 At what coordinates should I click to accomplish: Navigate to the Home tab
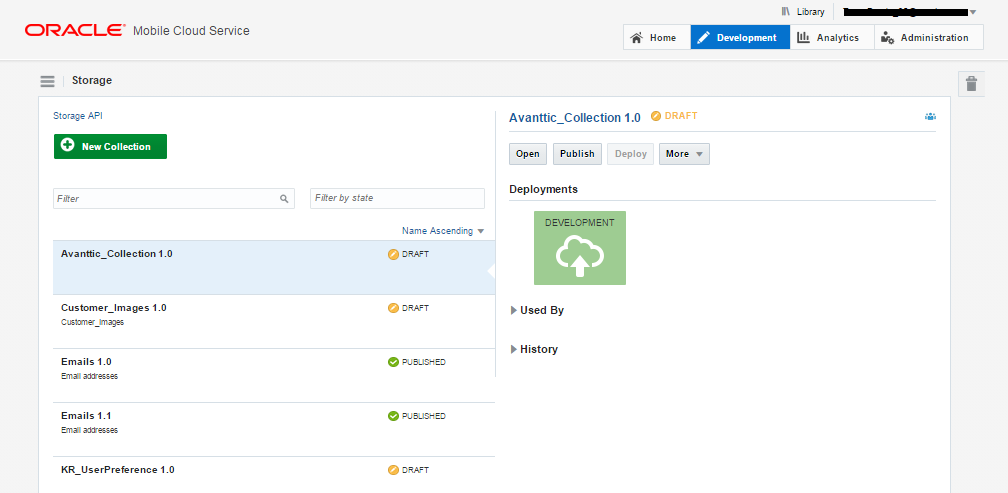pos(653,38)
